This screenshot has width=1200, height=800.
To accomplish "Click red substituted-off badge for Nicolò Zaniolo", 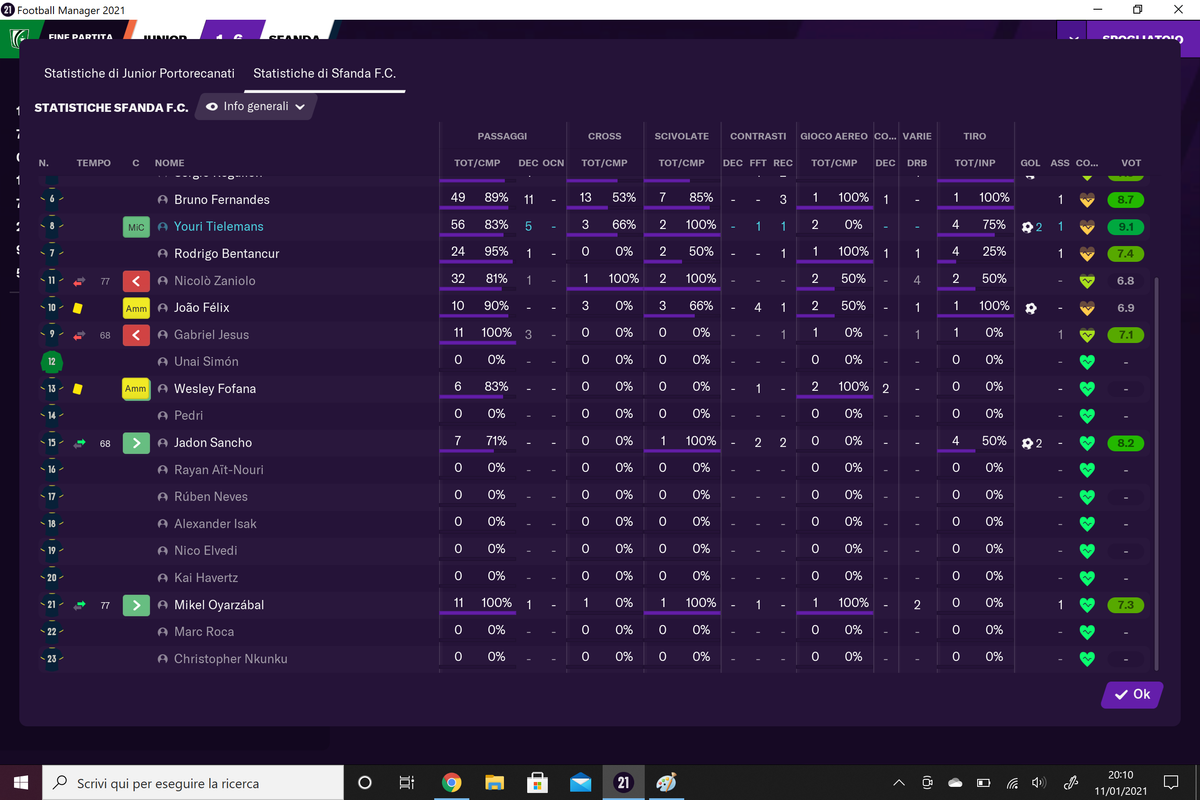I will (x=136, y=281).
